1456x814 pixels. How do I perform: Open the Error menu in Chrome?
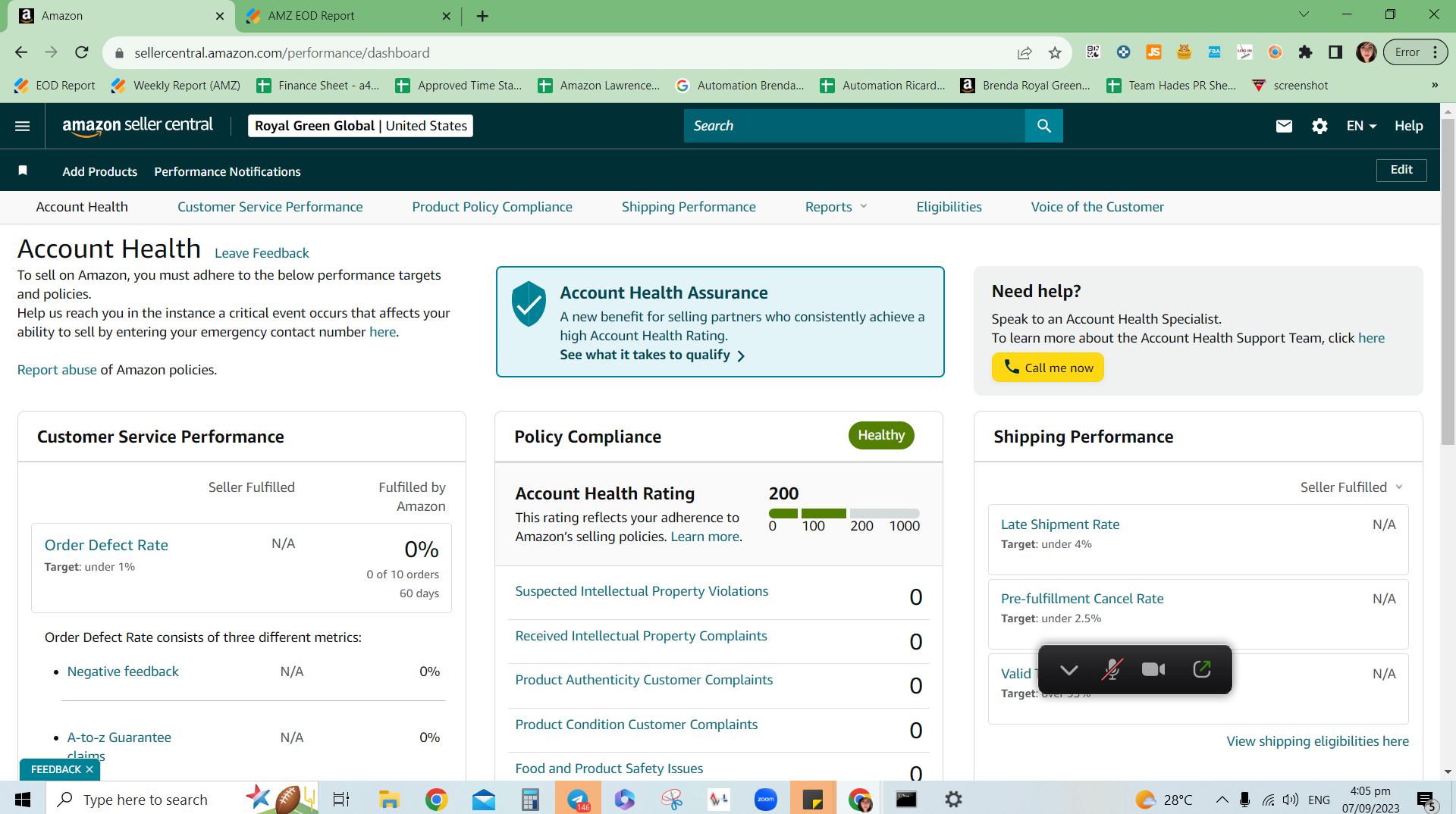coord(1415,52)
